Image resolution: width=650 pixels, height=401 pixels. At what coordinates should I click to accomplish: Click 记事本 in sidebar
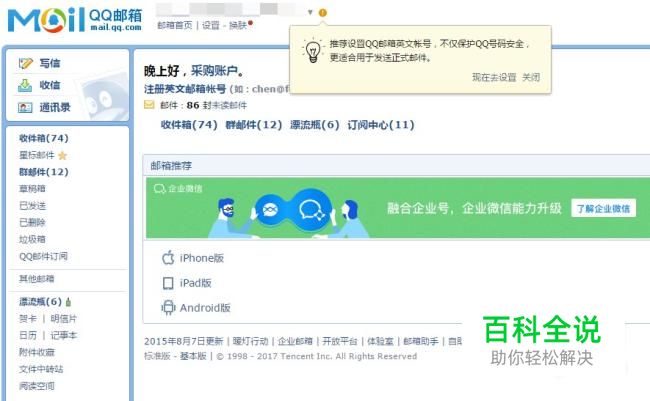pyautogui.click(x=63, y=335)
